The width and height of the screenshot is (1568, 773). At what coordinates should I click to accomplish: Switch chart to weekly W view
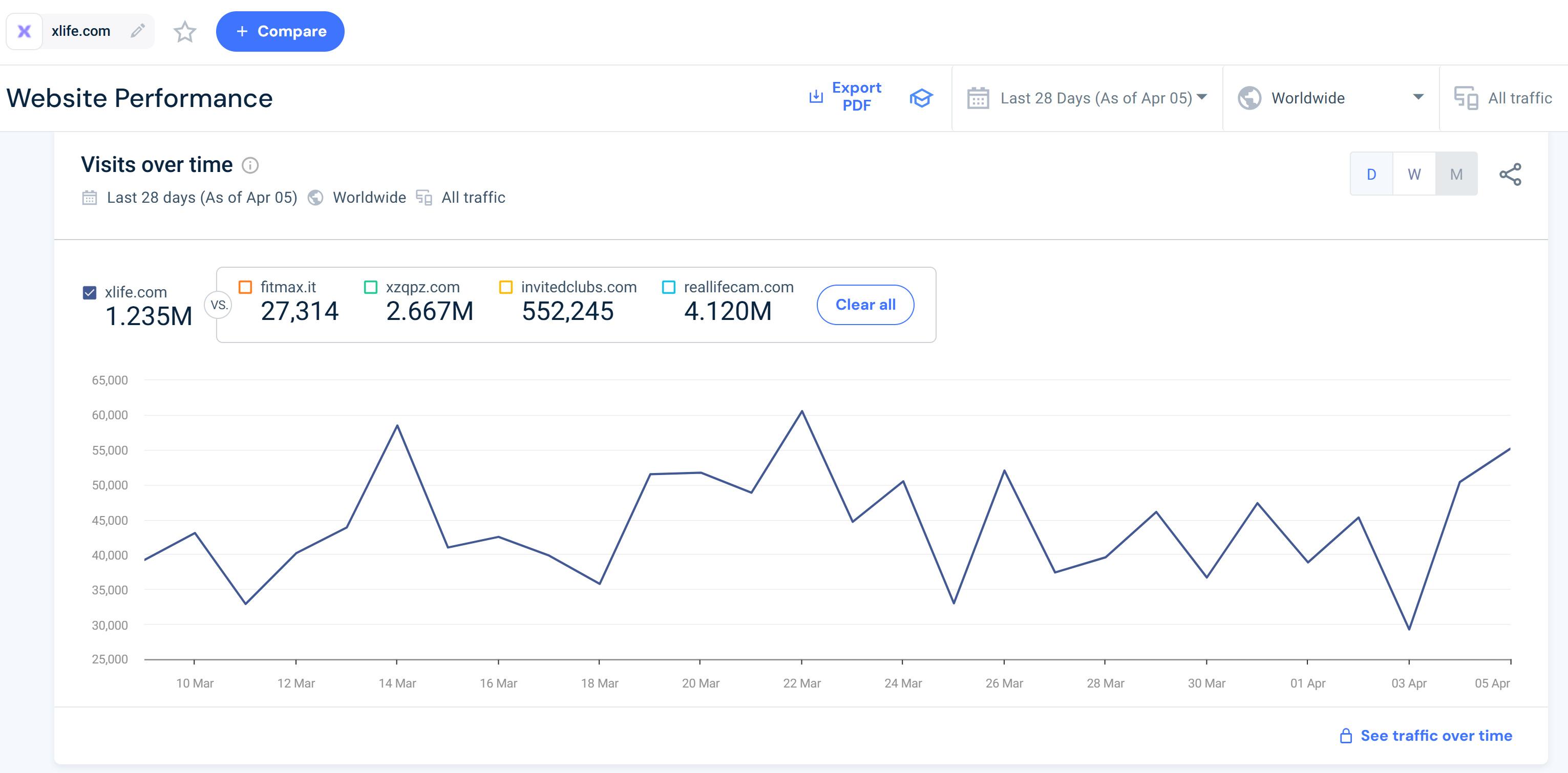[x=1414, y=174]
